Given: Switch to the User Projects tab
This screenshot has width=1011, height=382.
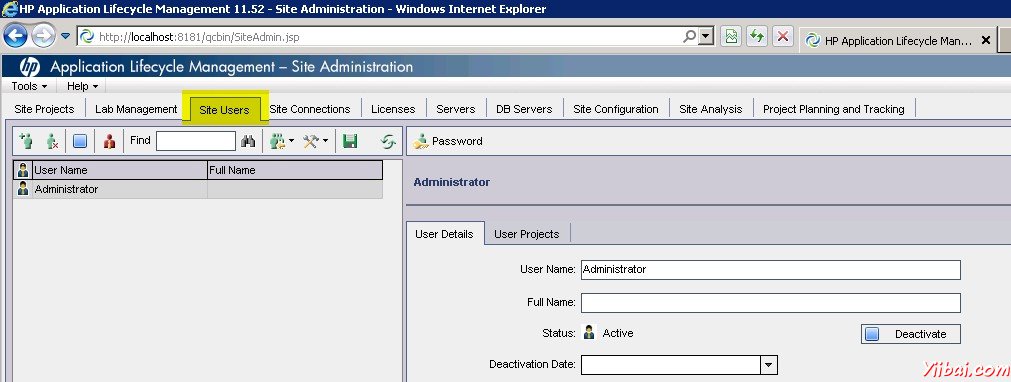Looking at the screenshot, I should coord(527,234).
